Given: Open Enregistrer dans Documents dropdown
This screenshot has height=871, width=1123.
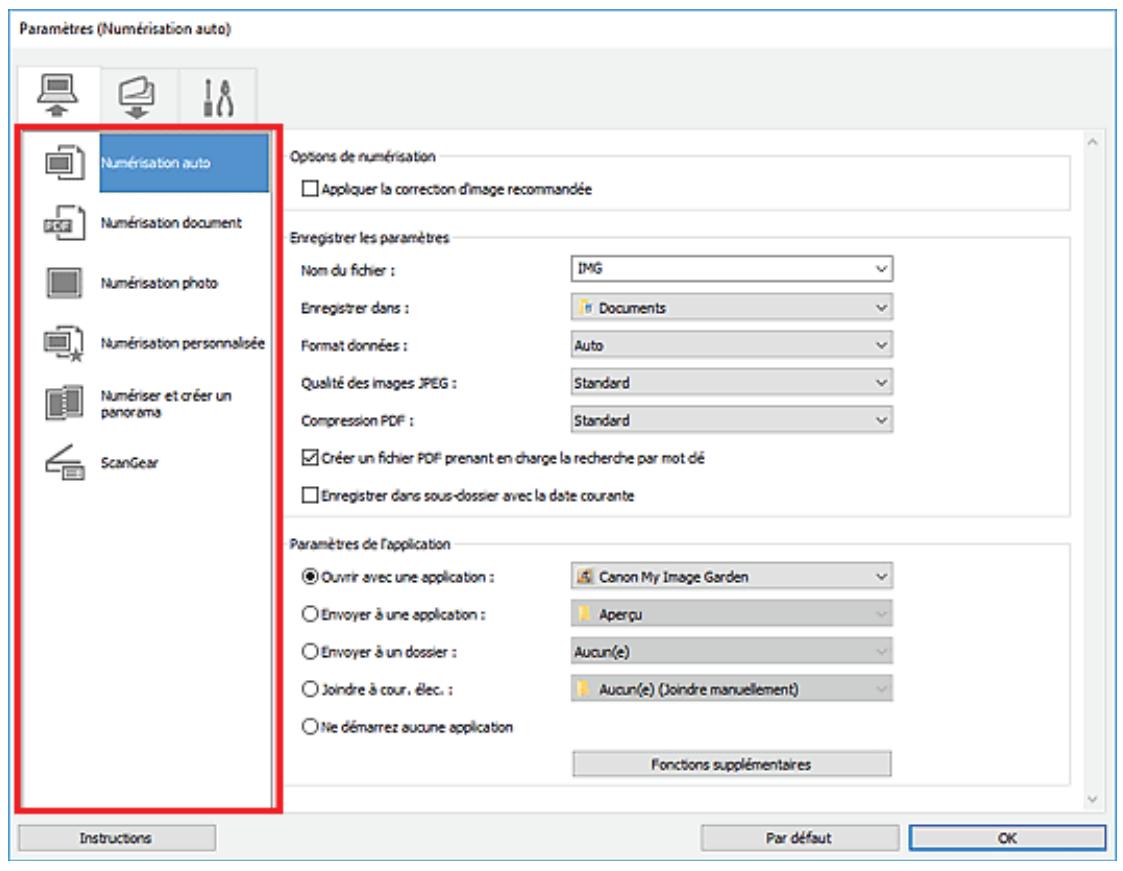Looking at the screenshot, I should 732,307.
